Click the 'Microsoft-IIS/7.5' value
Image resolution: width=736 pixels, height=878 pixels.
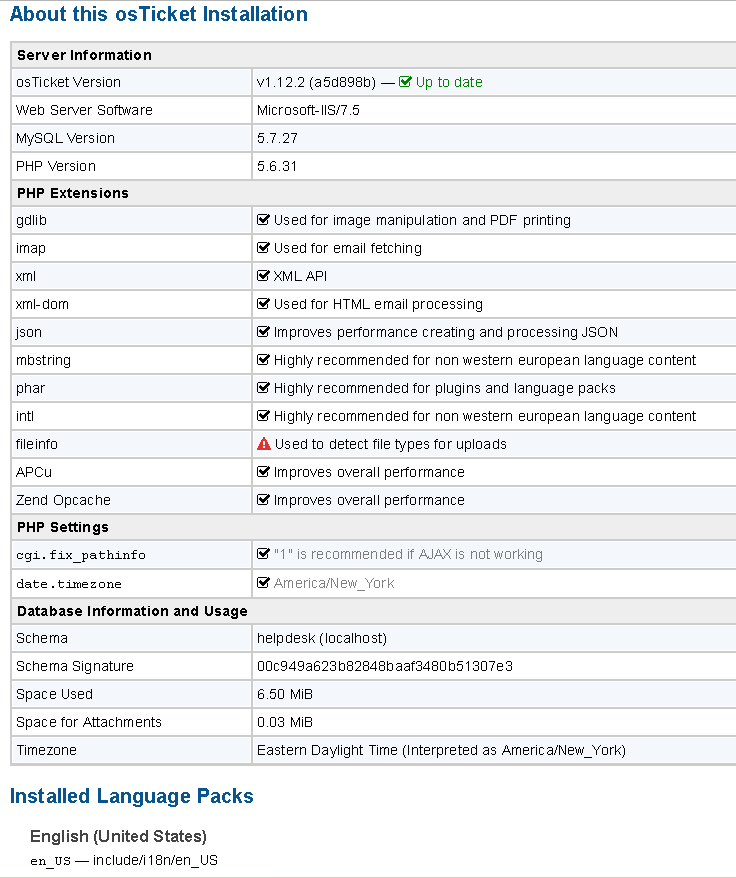click(308, 110)
